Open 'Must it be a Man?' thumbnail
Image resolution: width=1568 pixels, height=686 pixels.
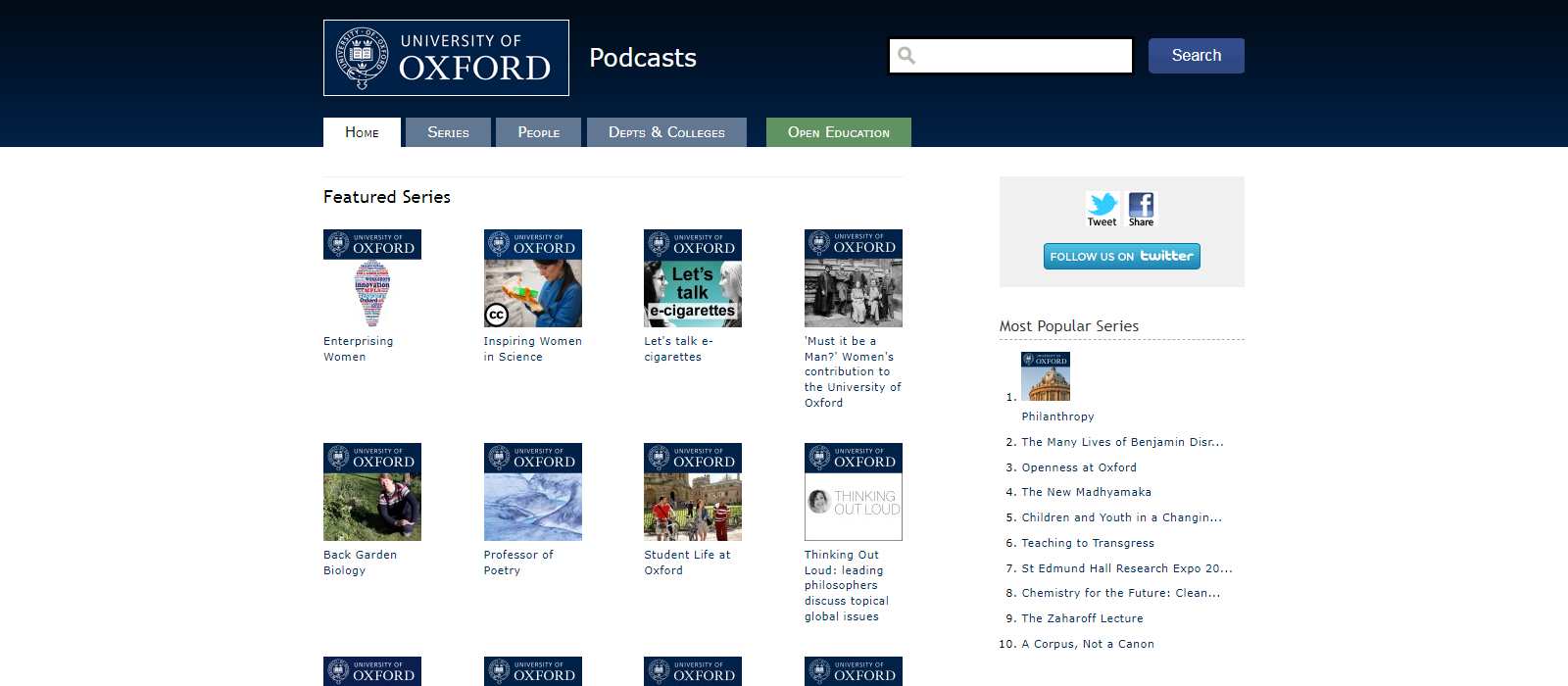pos(854,278)
